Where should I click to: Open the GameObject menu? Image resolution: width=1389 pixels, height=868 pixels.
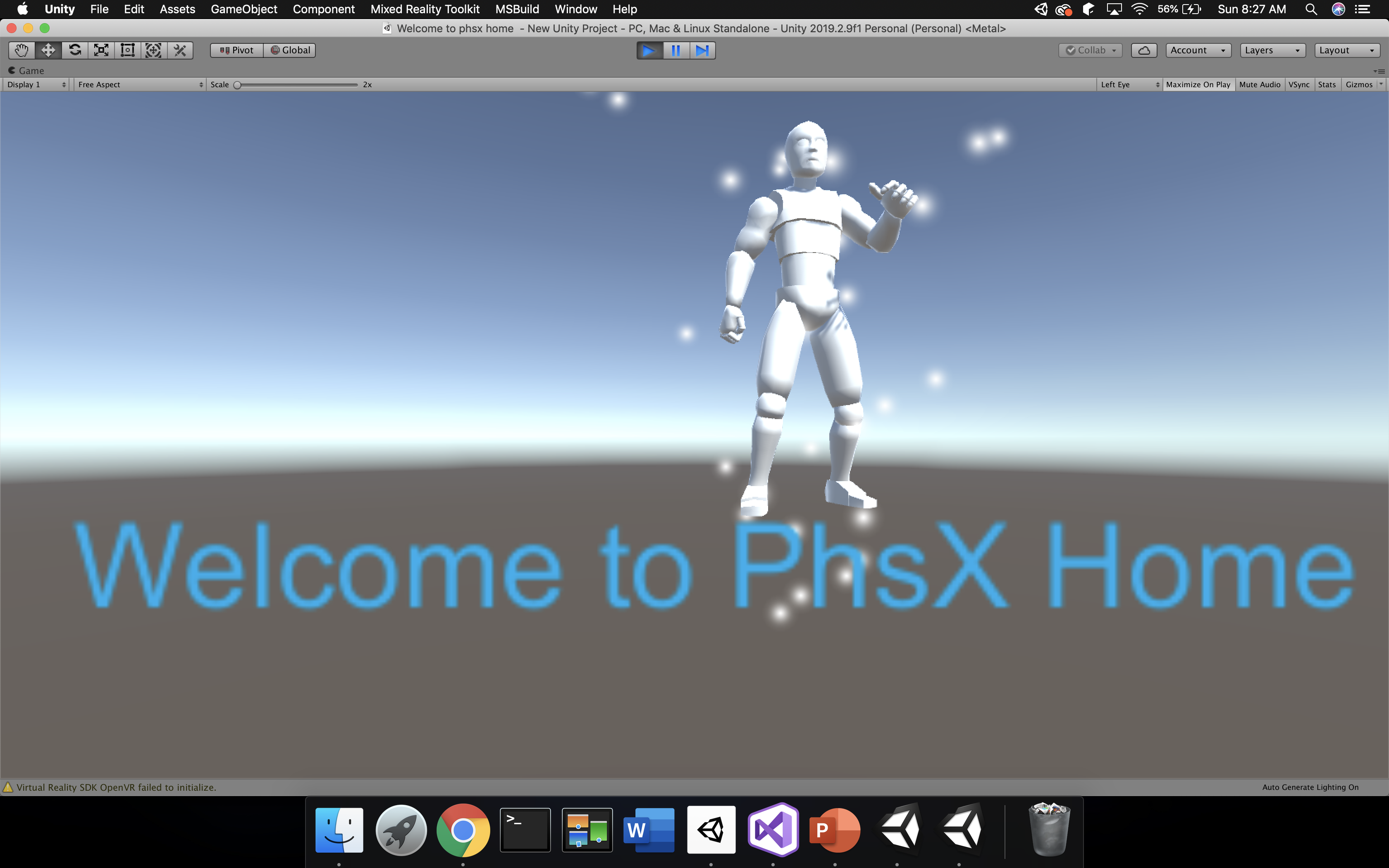pos(243,9)
